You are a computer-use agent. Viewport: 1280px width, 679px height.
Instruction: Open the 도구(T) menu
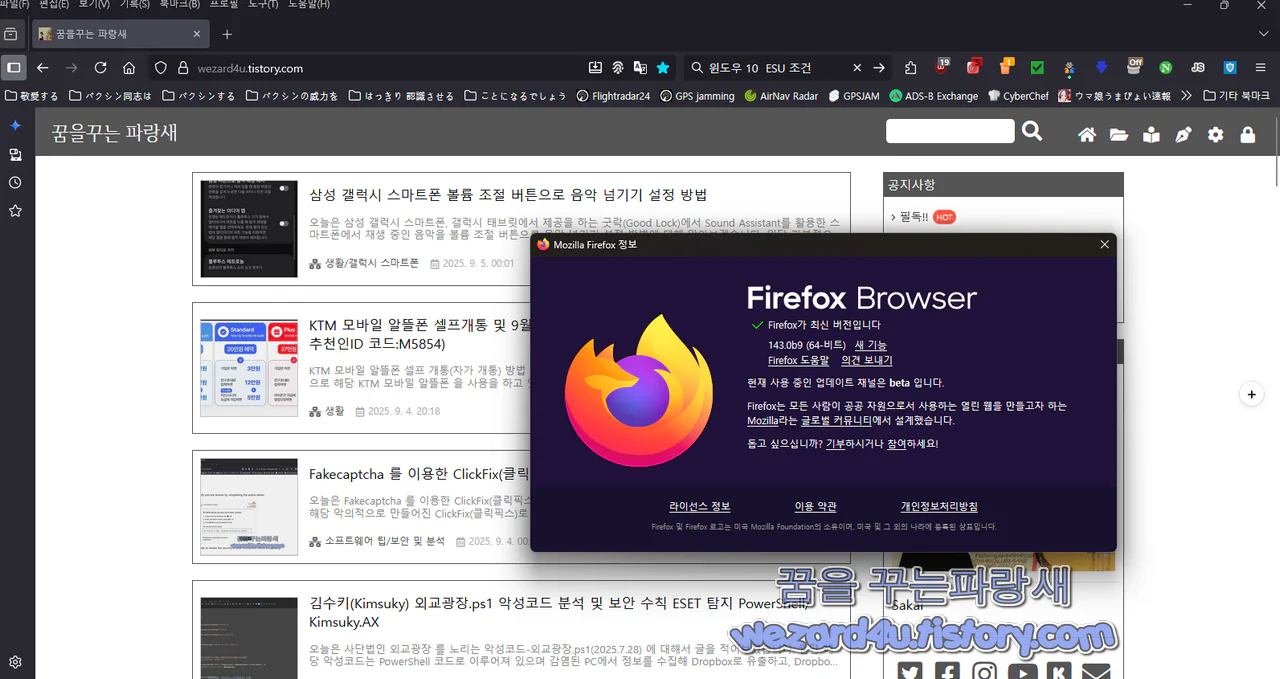pos(263,4)
